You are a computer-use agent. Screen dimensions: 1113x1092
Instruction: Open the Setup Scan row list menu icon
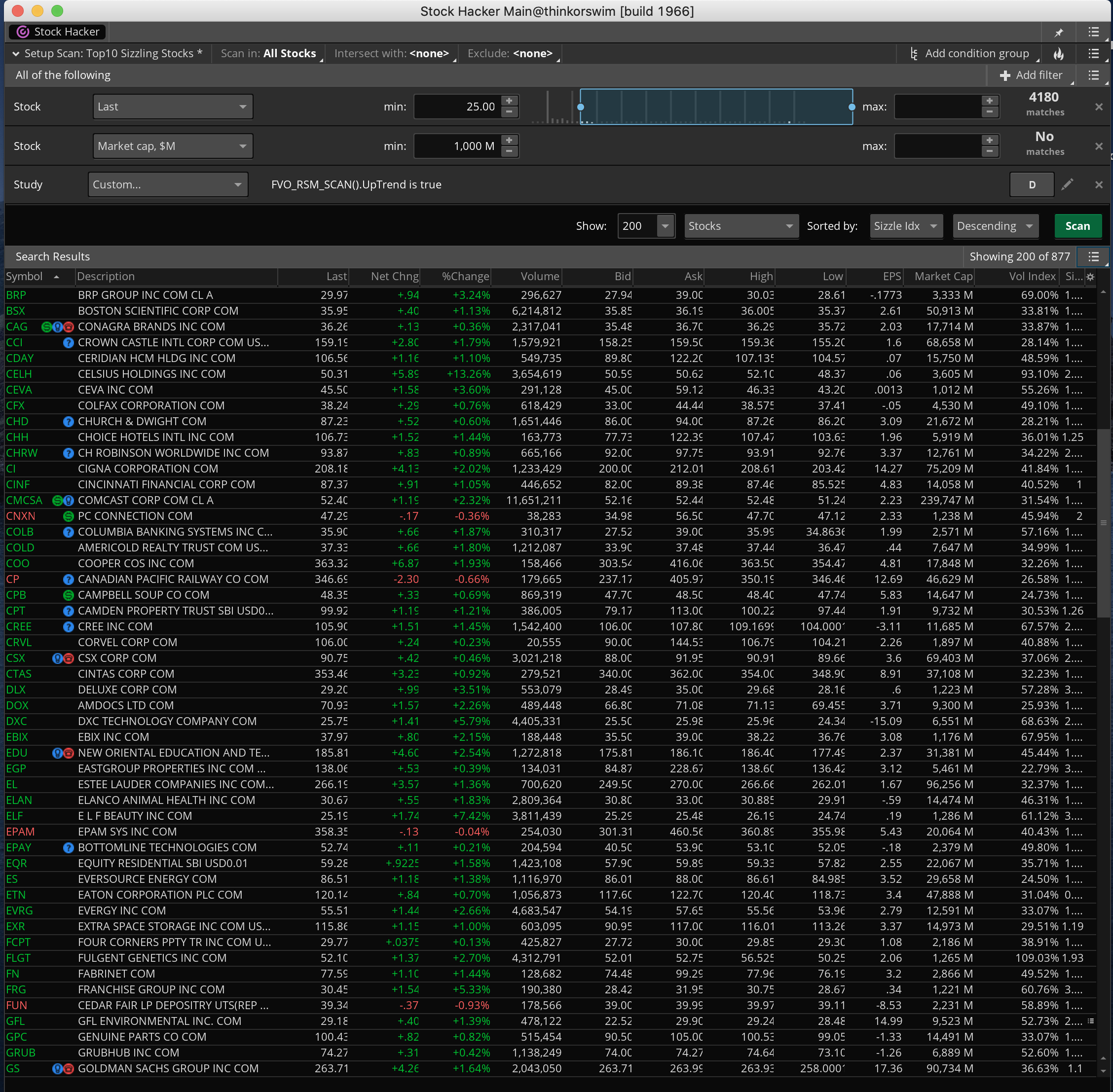1093,53
